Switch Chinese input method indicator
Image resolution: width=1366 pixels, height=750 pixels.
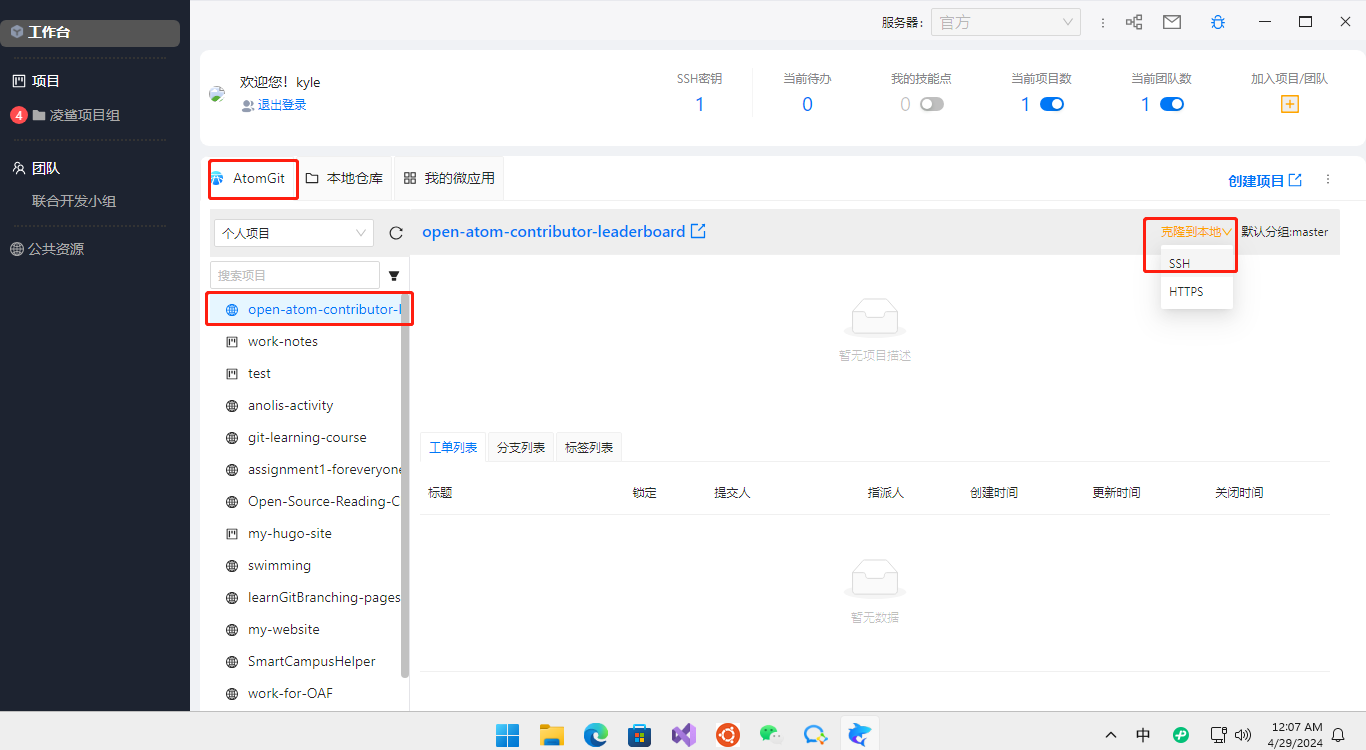click(x=1143, y=735)
